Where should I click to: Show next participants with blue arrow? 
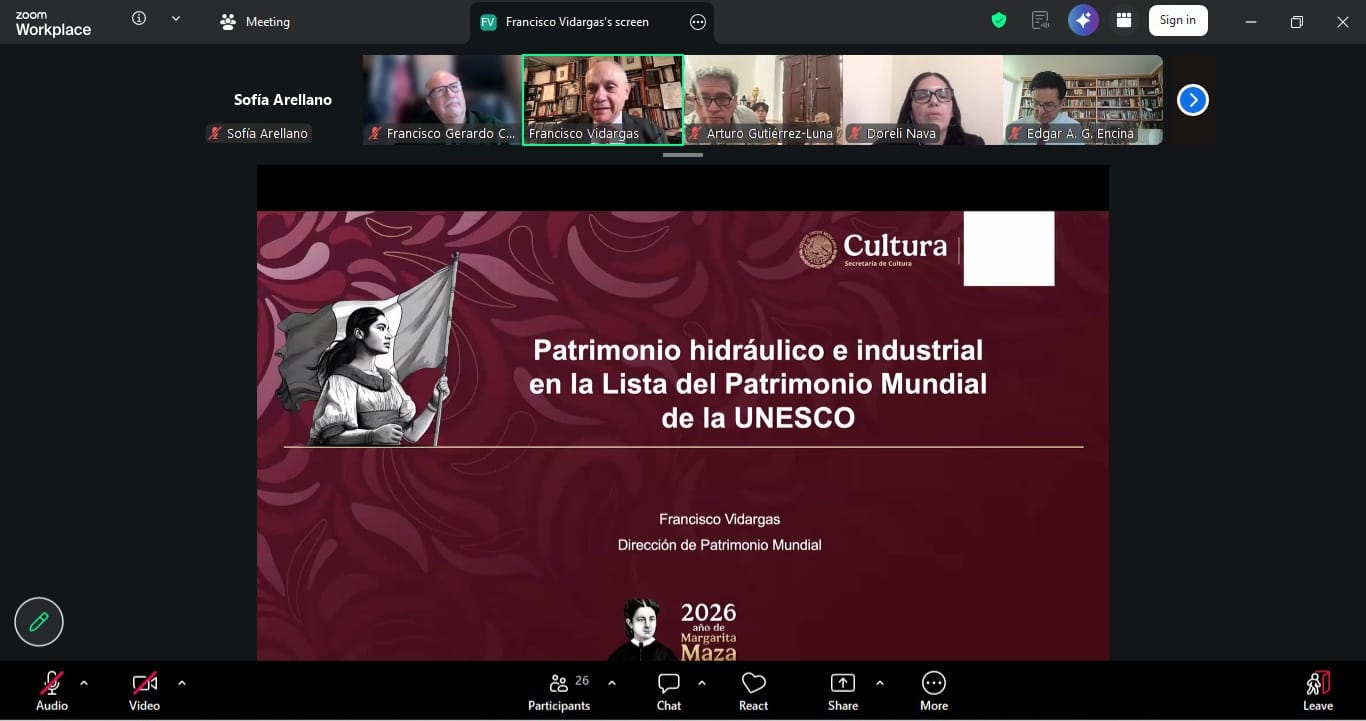click(x=1192, y=100)
